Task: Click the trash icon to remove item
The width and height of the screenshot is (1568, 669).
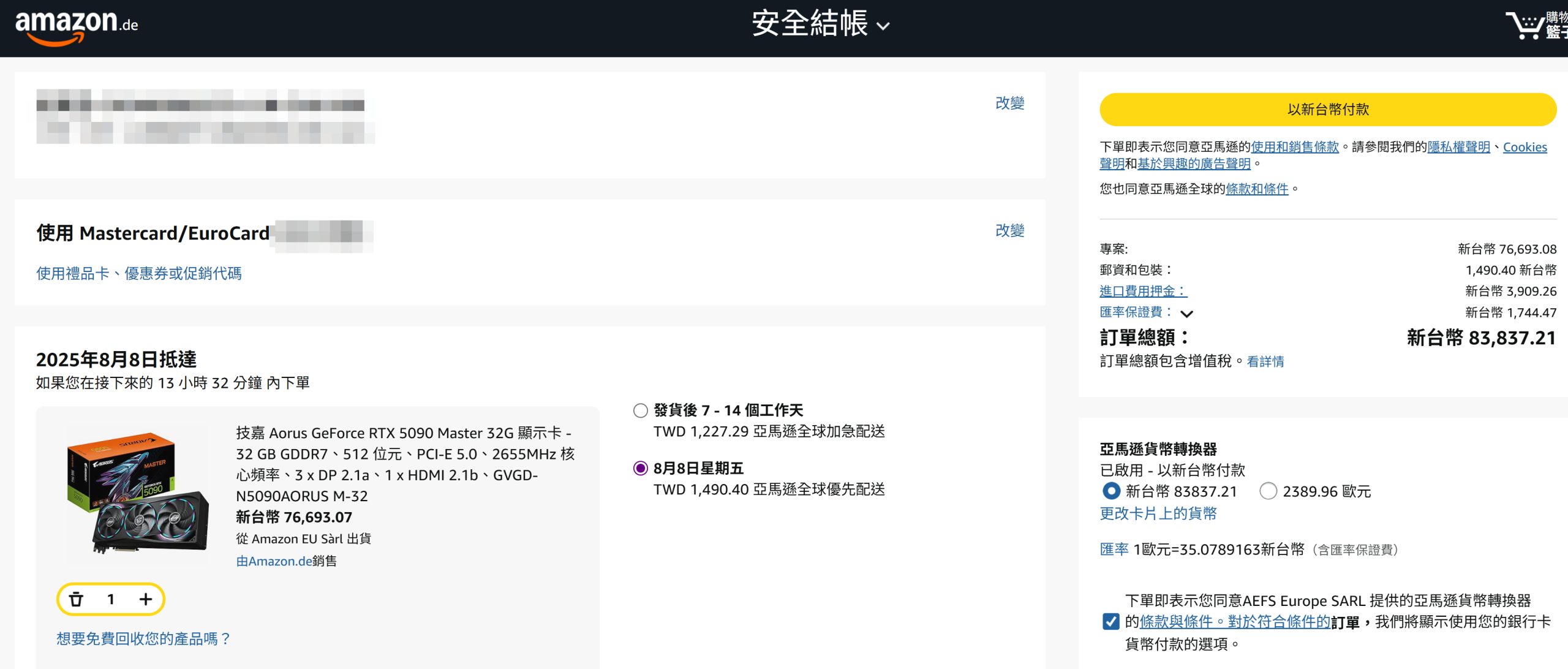Action: pos(76,599)
